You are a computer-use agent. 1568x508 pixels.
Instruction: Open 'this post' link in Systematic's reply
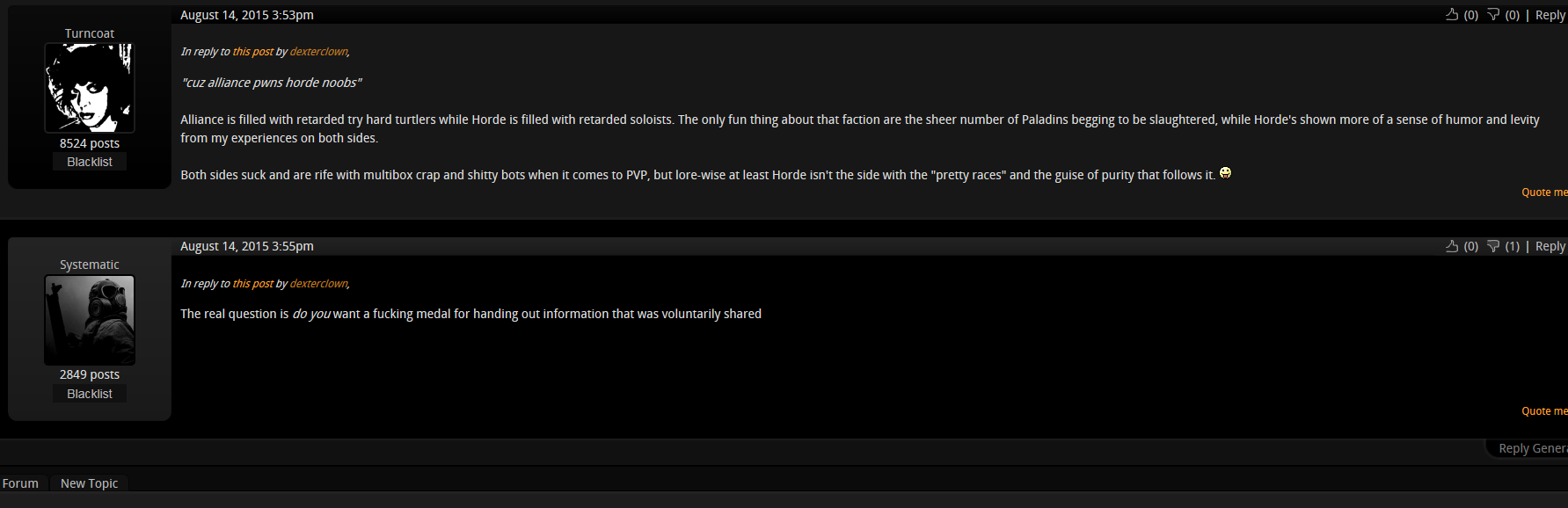[x=252, y=284]
